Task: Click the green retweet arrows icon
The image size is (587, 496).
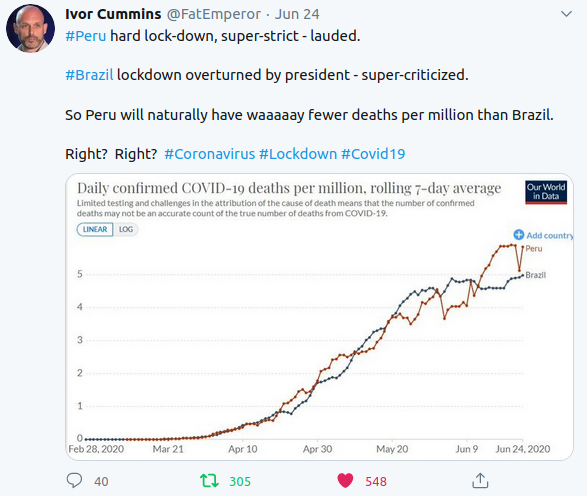Action: click(x=209, y=481)
